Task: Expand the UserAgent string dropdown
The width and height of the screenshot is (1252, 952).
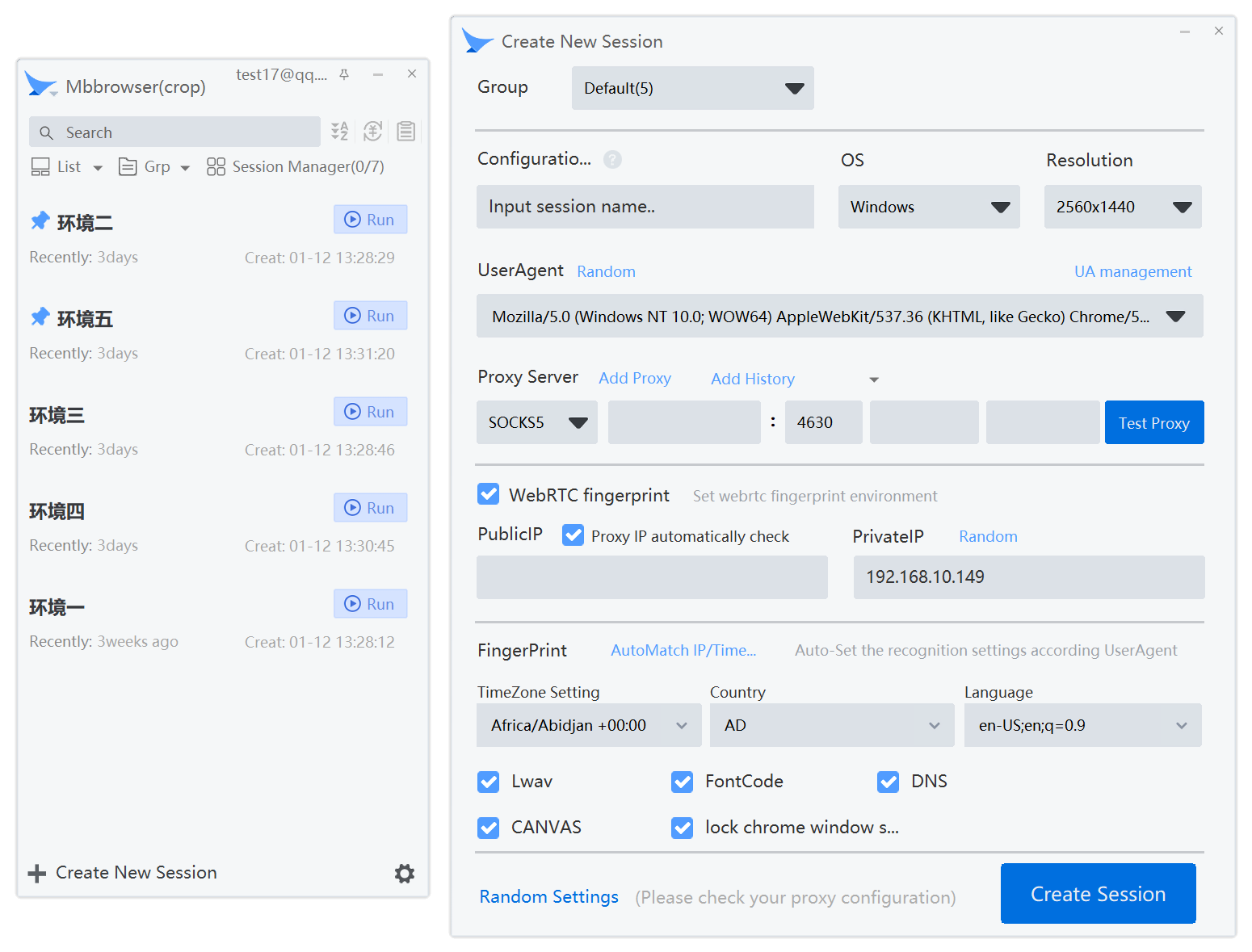Action: pyautogui.click(x=840, y=316)
